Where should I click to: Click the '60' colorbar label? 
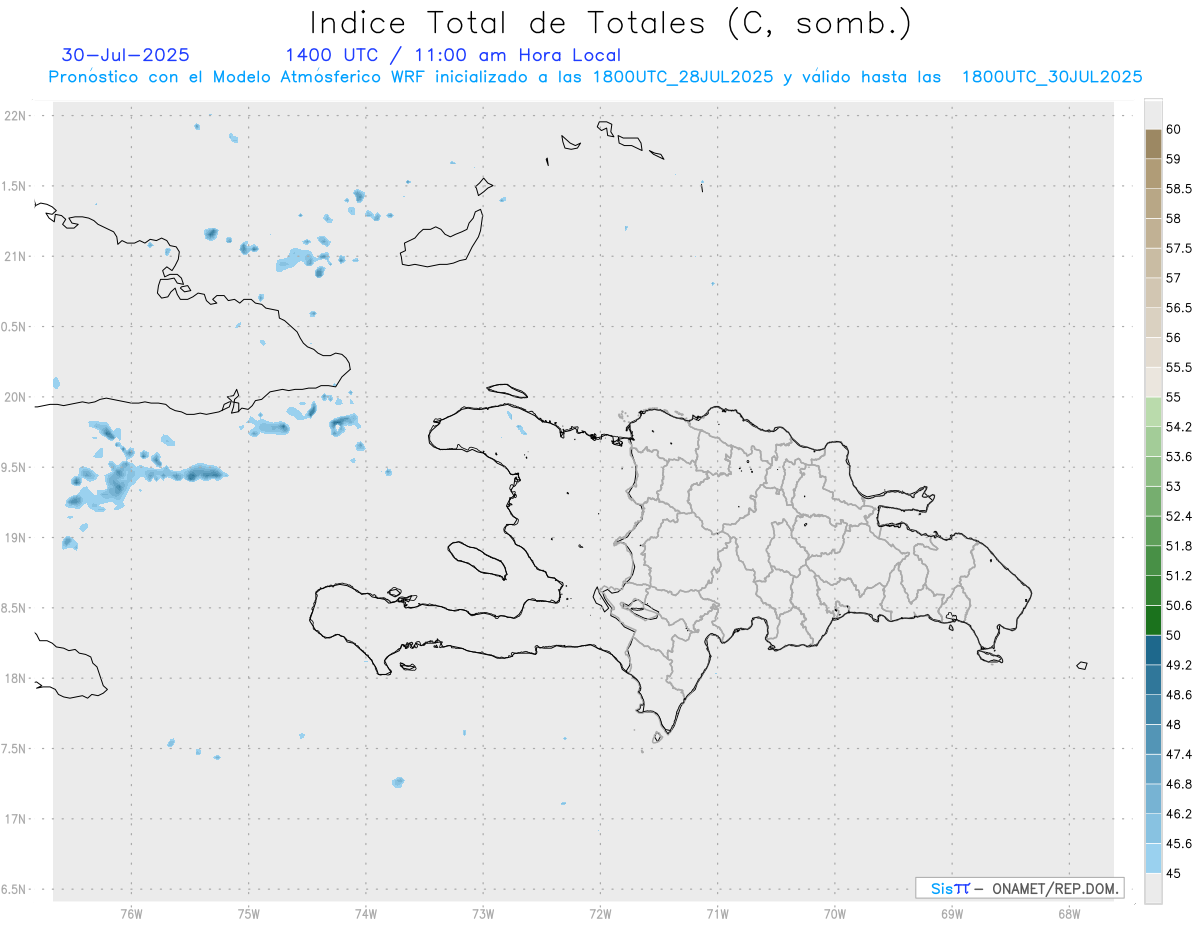tap(1173, 130)
